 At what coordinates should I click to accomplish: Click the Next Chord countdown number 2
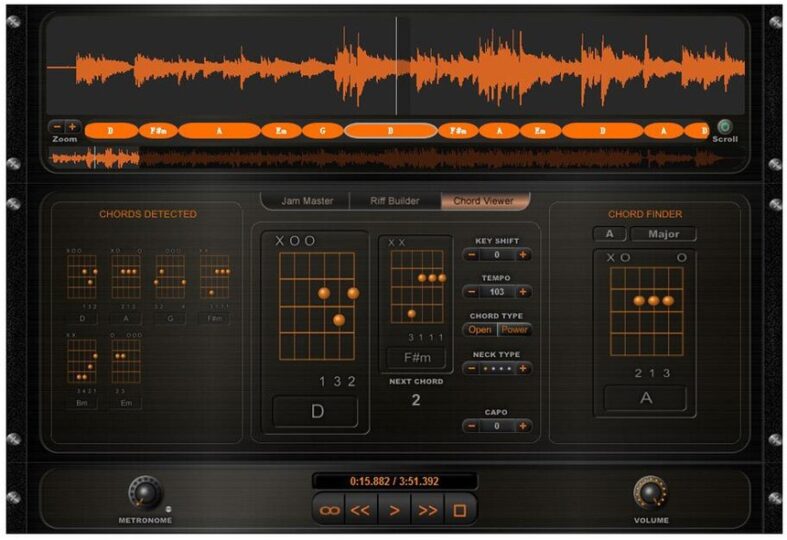(x=416, y=400)
